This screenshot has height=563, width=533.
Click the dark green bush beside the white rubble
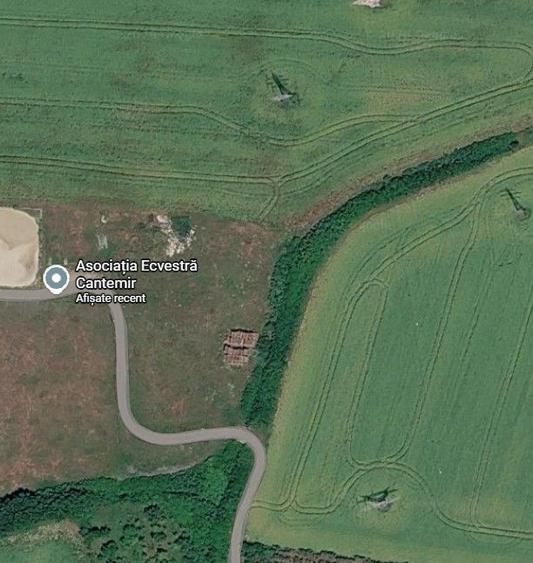pyautogui.click(x=182, y=226)
